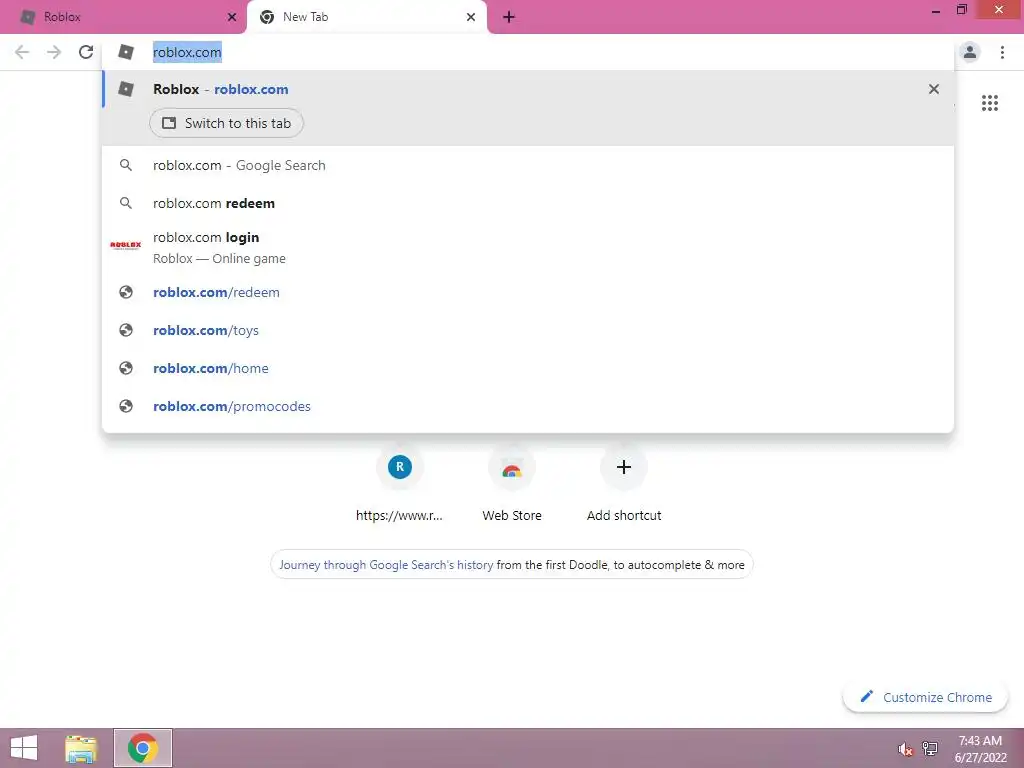1024x768 pixels.
Task: Open the network tray icon
Action: click(x=930, y=748)
